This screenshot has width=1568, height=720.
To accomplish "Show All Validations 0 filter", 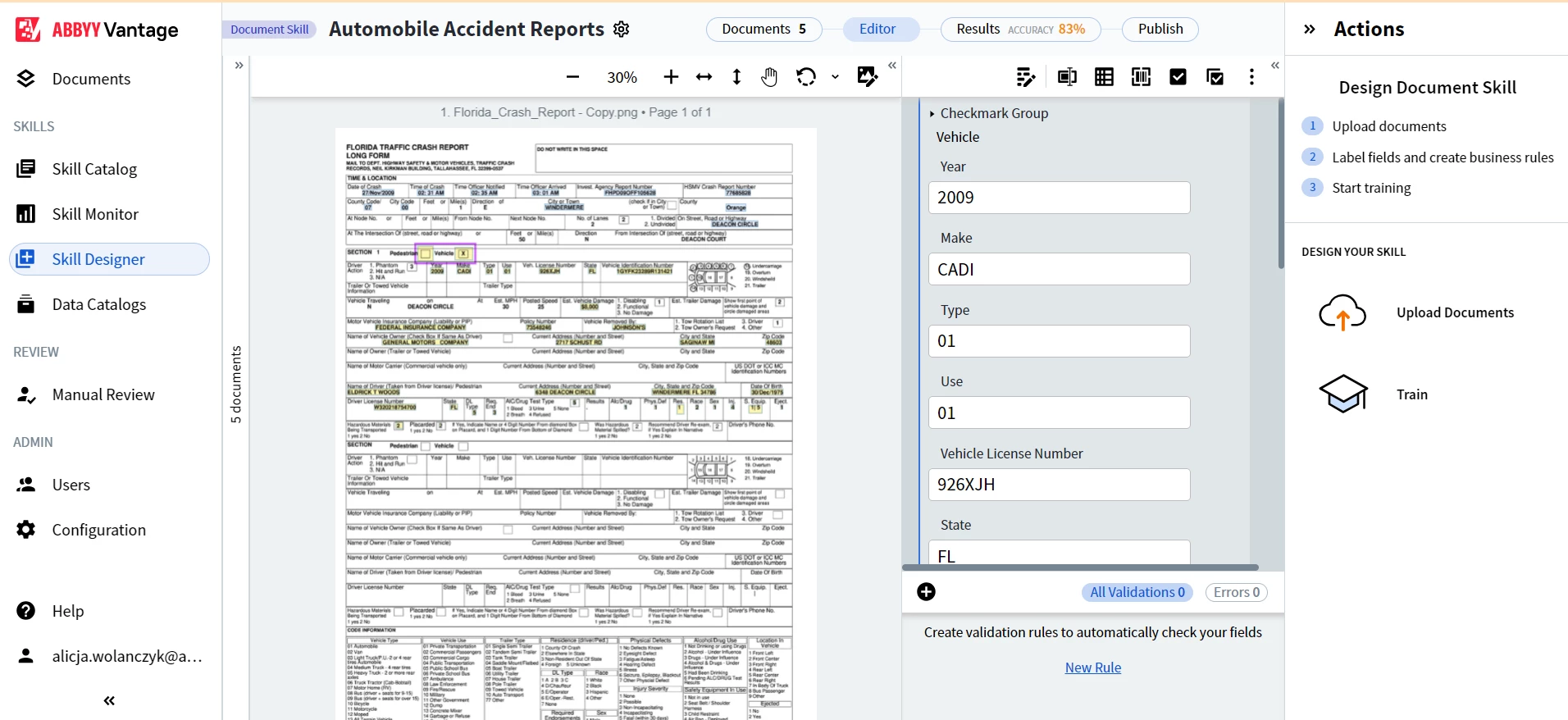I will (x=1137, y=592).
